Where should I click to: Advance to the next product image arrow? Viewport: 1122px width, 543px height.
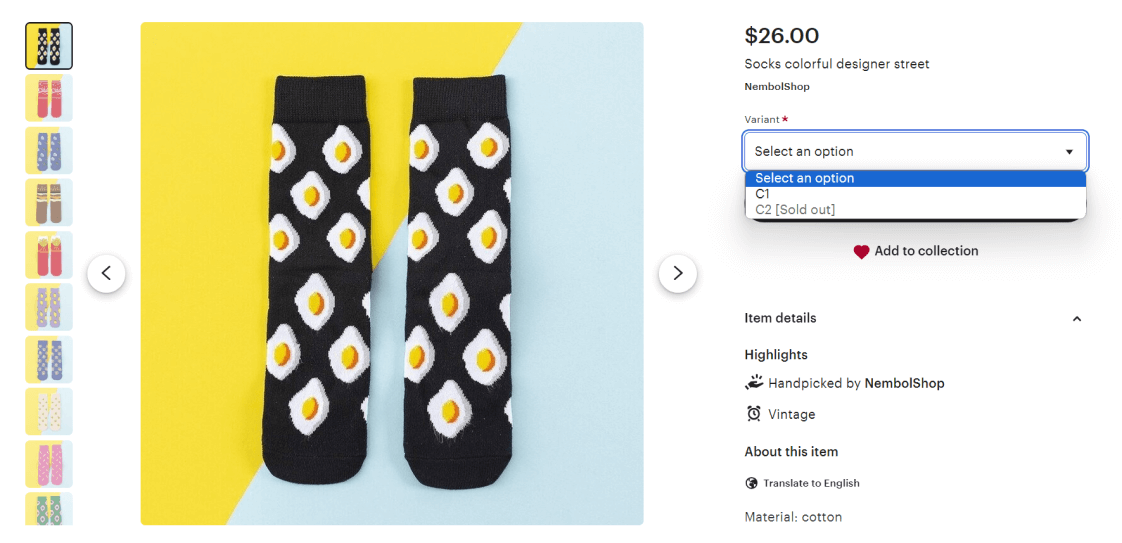[677, 273]
